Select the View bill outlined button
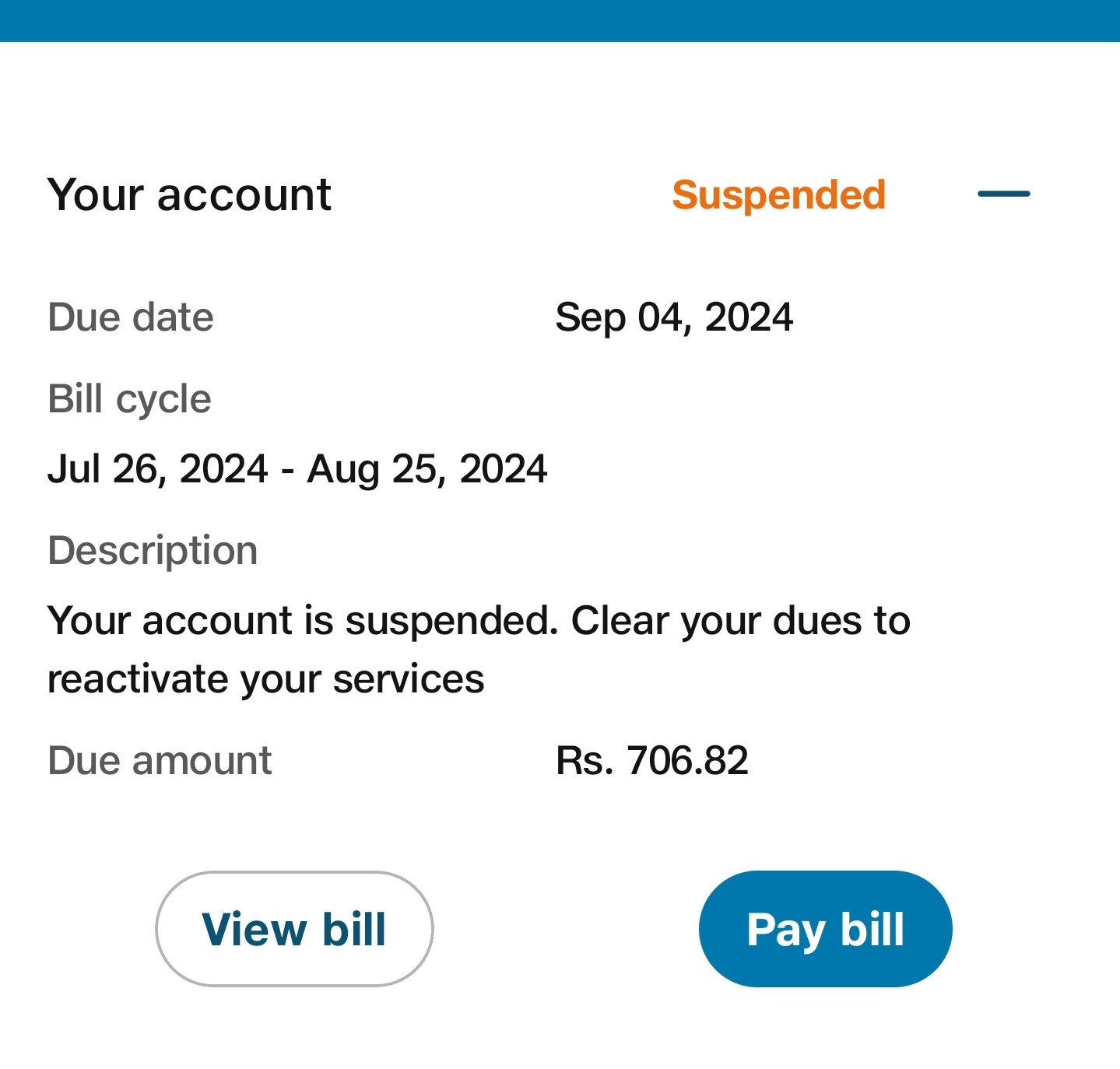 pyautogui.click(x=293, y=928)
